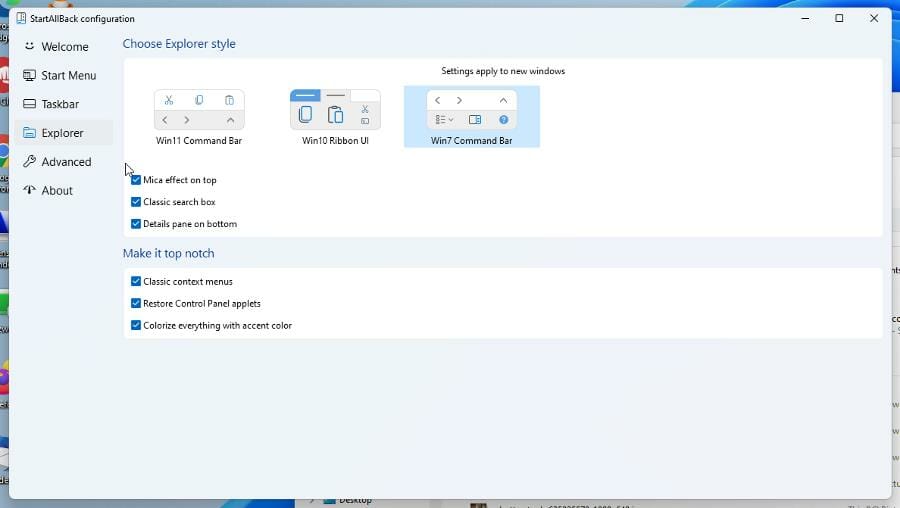Uncheck Colorize everything with accent color

[136, 325]
